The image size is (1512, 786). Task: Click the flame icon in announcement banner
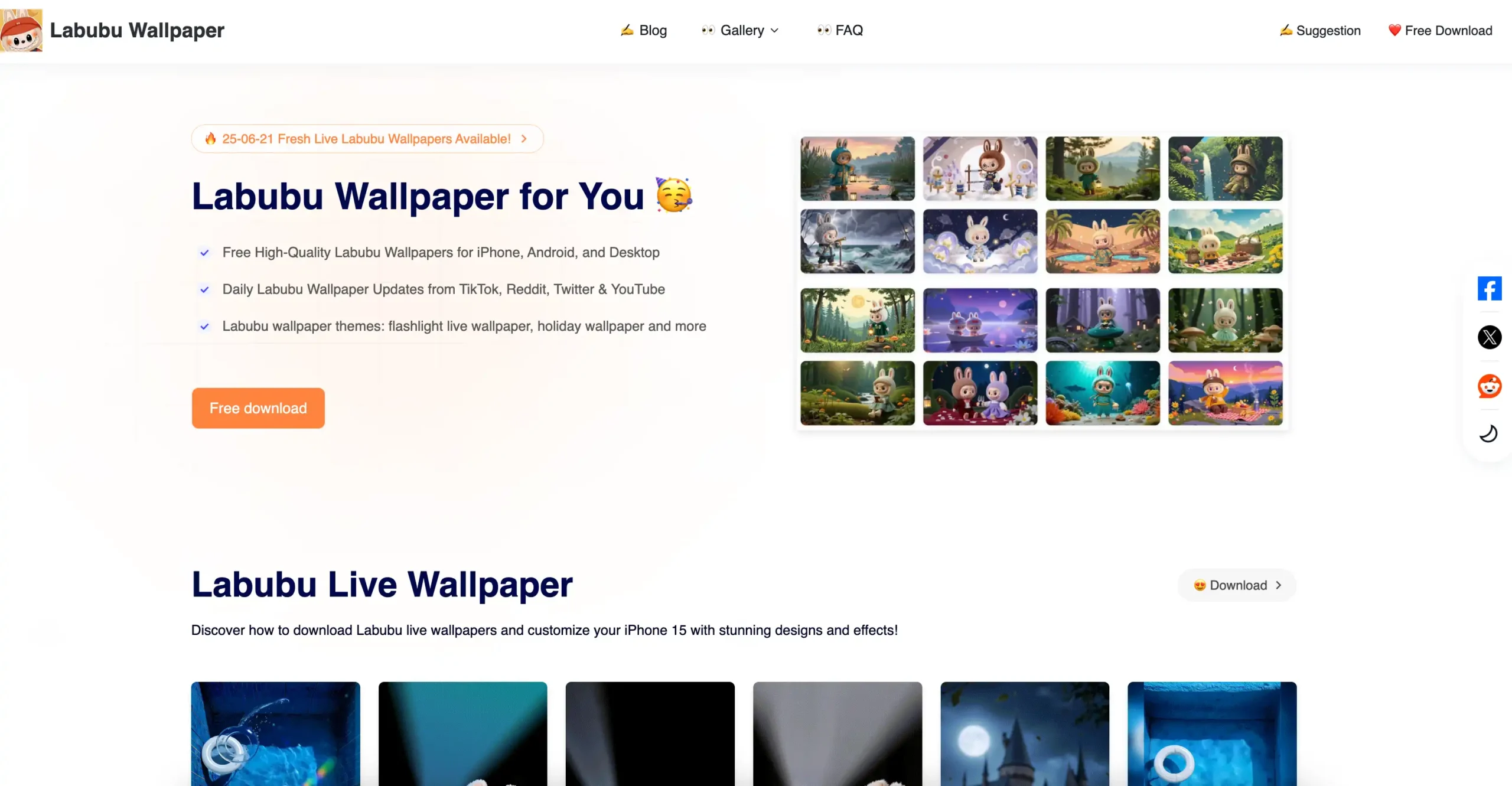(210, 139)
